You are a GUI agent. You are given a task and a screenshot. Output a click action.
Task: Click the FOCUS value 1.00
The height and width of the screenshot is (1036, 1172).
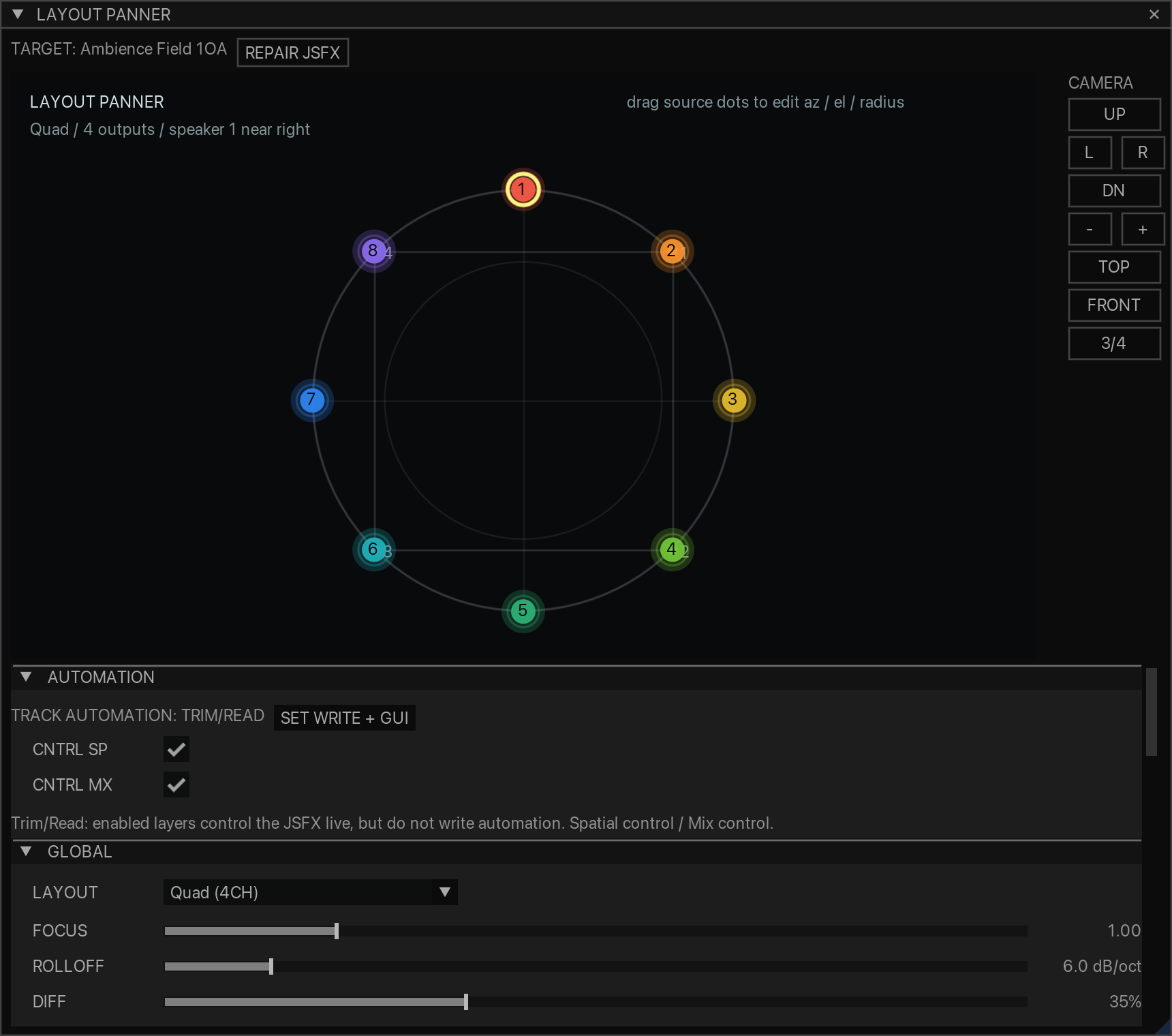(x=1124, y=930)
